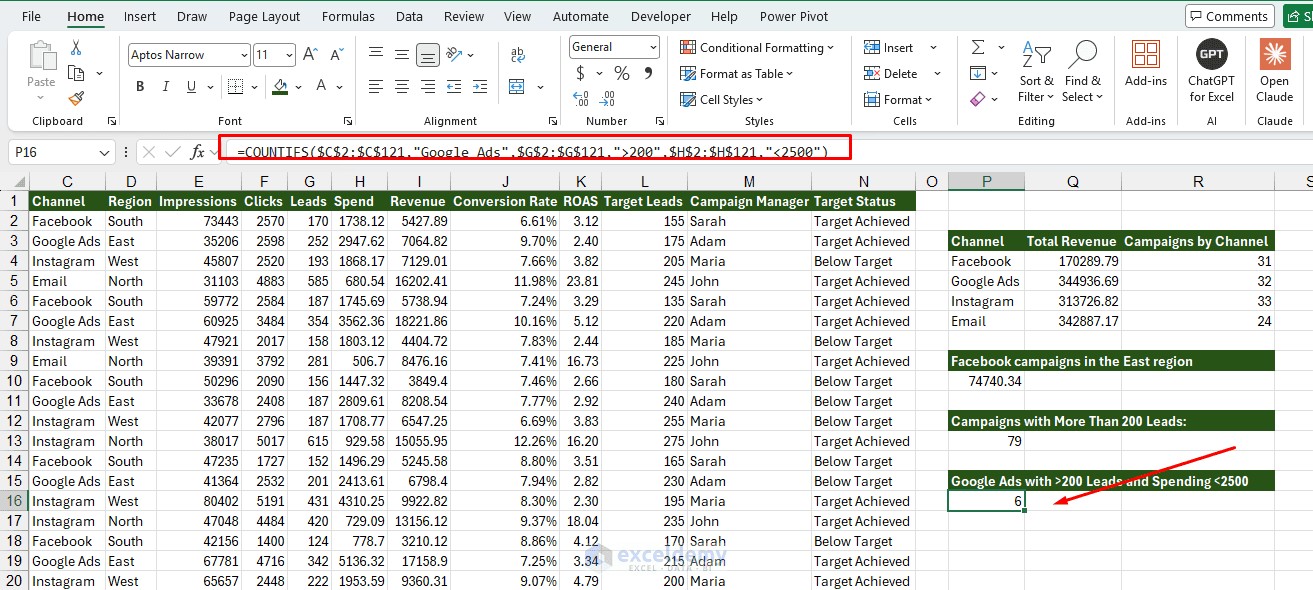Click the Decrease Indent icon

(x=456, y=87)
